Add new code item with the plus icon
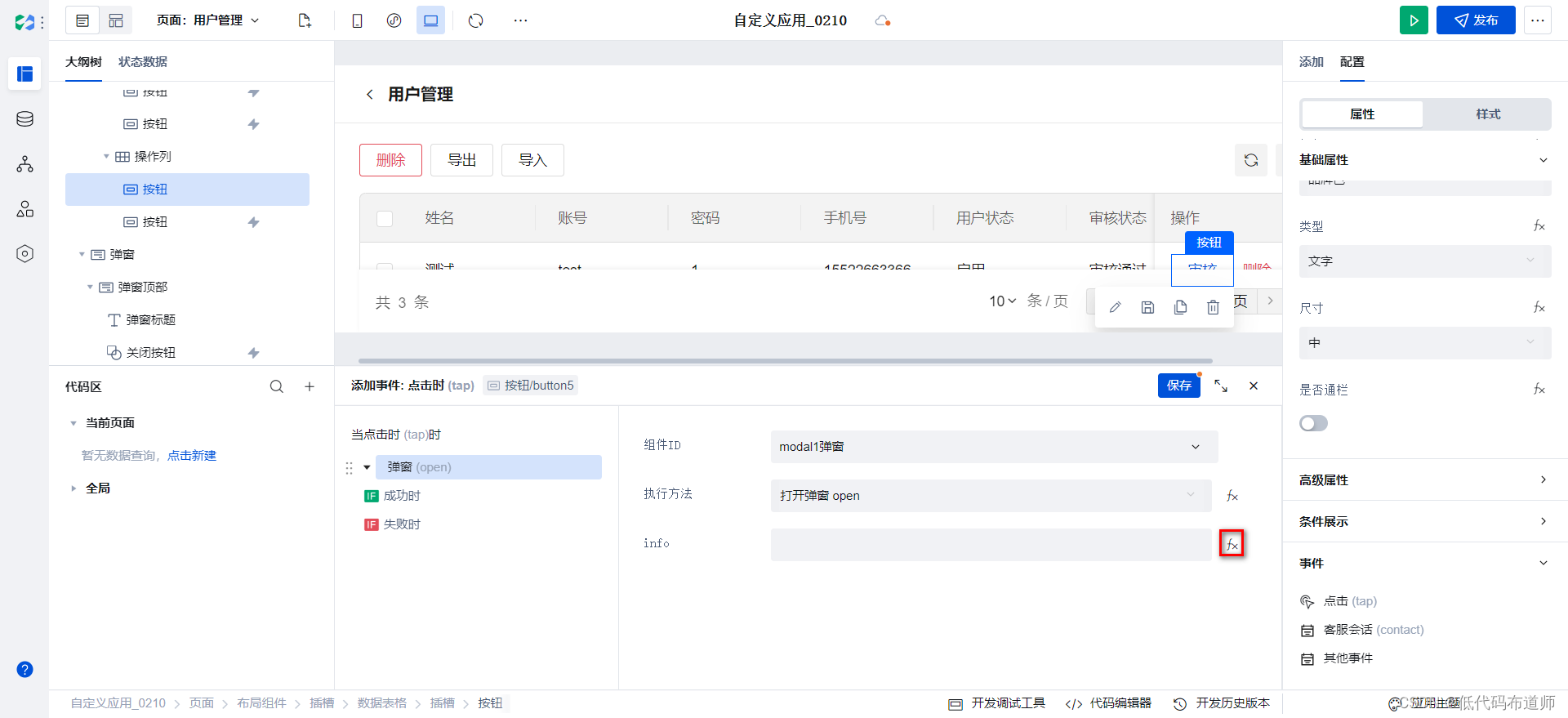Image resolution: width=1568 pixels, height=718 pixels. [x=310, y=386]
